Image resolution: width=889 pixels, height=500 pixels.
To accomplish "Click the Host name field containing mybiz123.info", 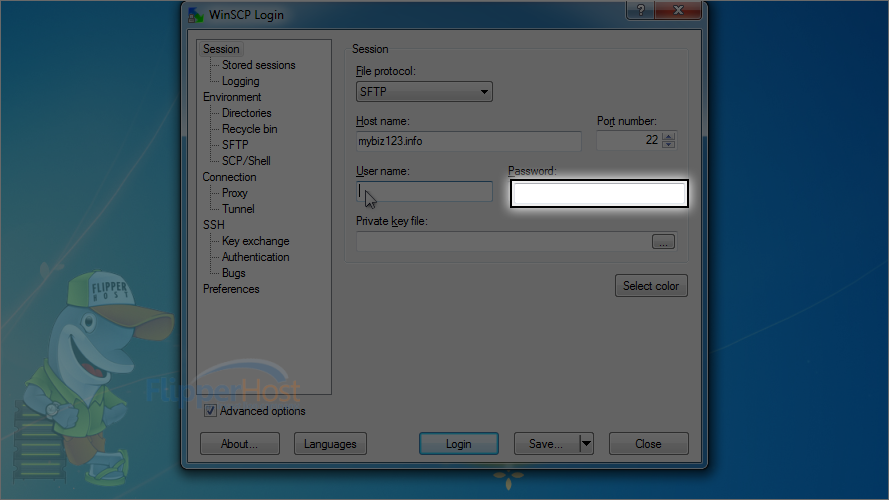I will click(468, 141).
